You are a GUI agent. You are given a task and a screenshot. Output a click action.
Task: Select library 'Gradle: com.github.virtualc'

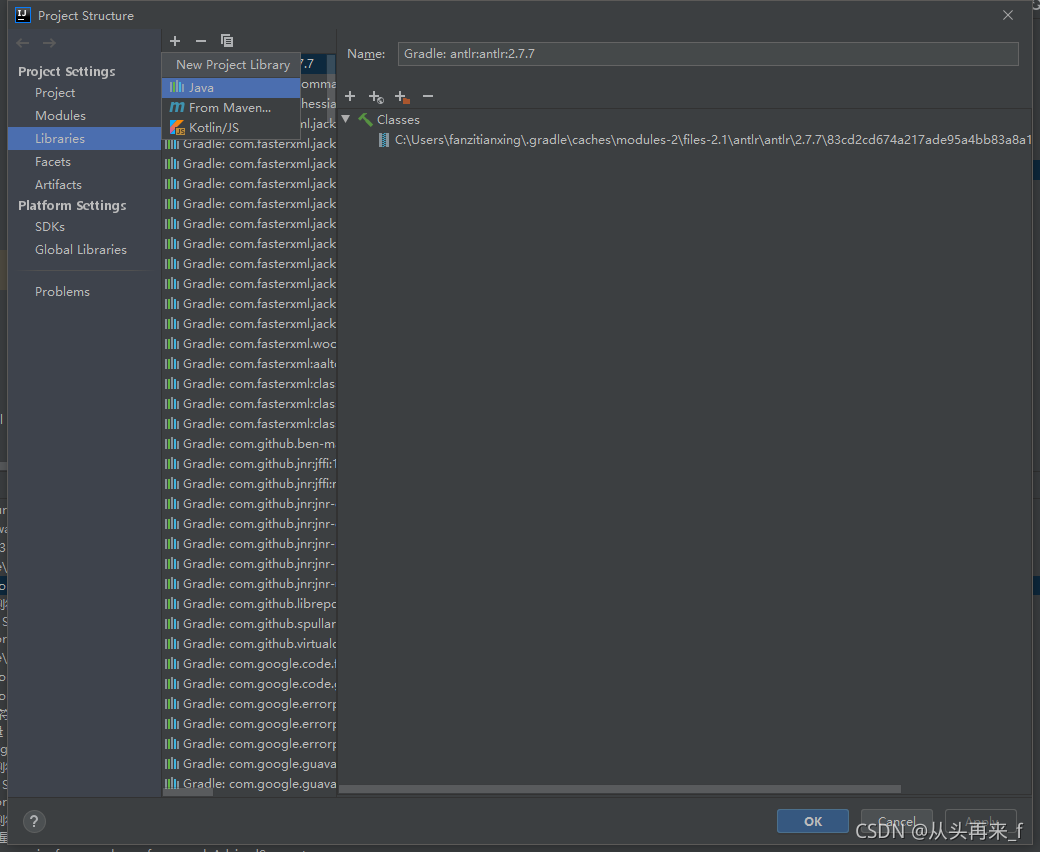click(250, 643)
